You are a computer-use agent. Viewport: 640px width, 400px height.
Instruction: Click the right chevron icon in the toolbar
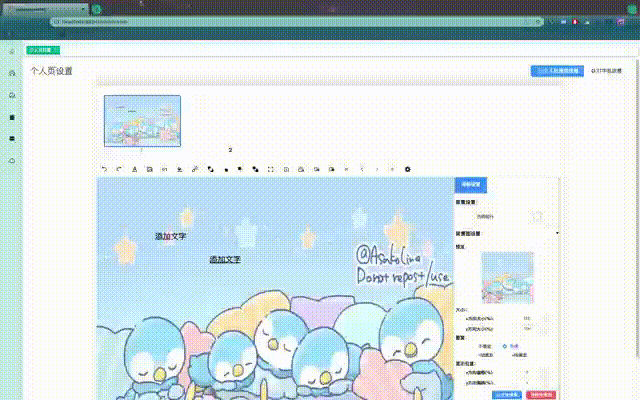(x=377, y=169)
